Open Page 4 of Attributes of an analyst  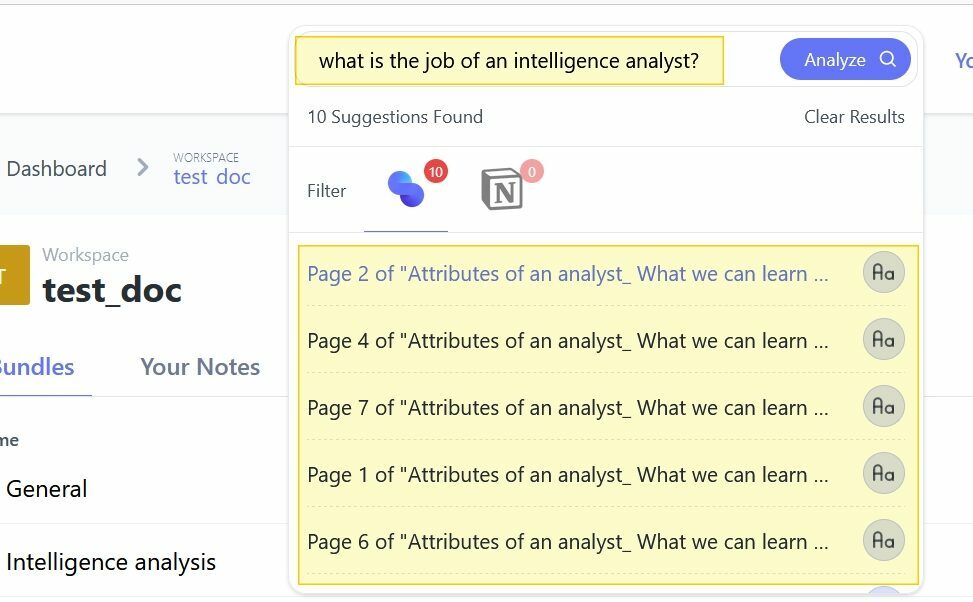tap(568, 341)
